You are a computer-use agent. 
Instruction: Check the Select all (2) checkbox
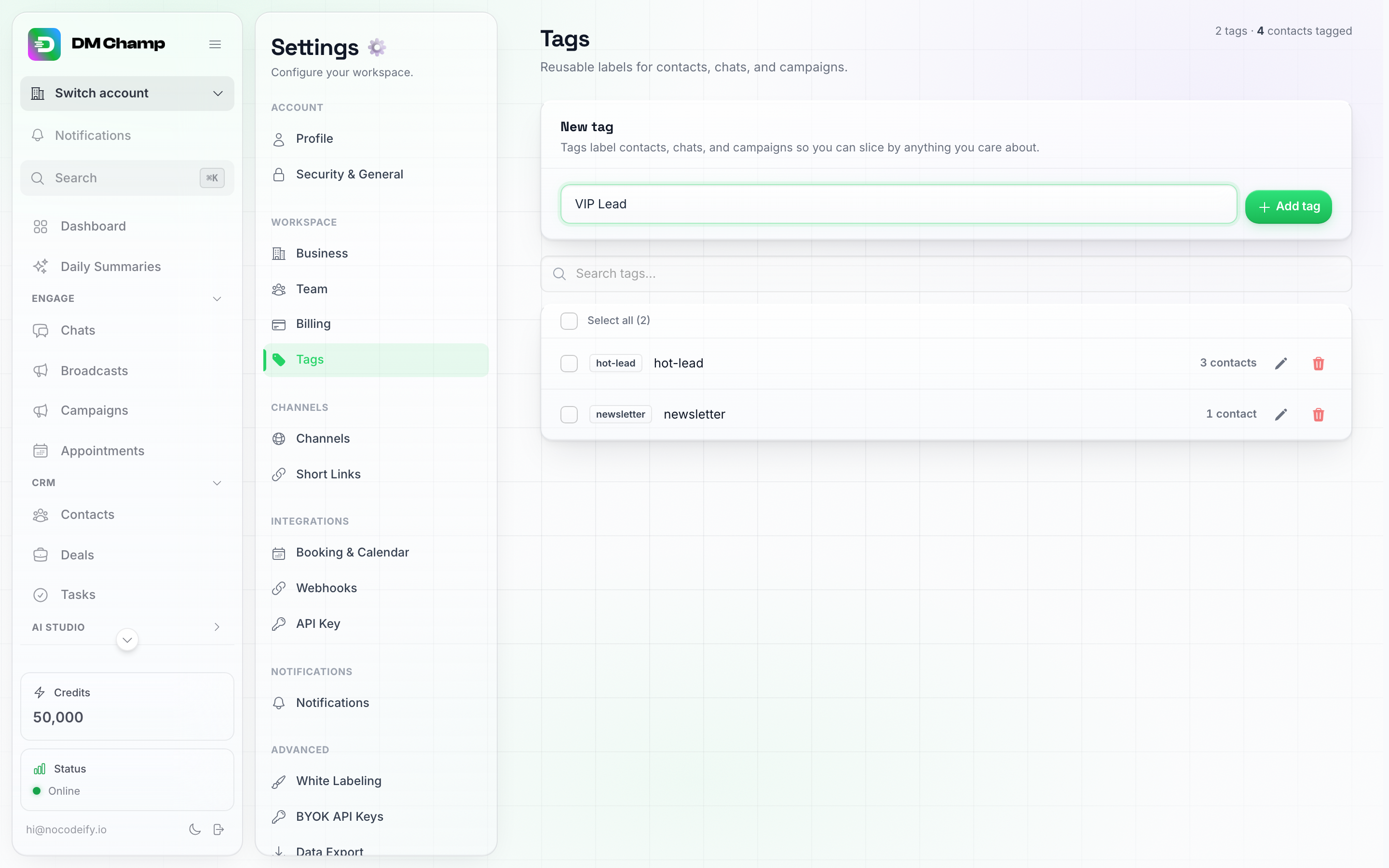(x=569, y=321)
